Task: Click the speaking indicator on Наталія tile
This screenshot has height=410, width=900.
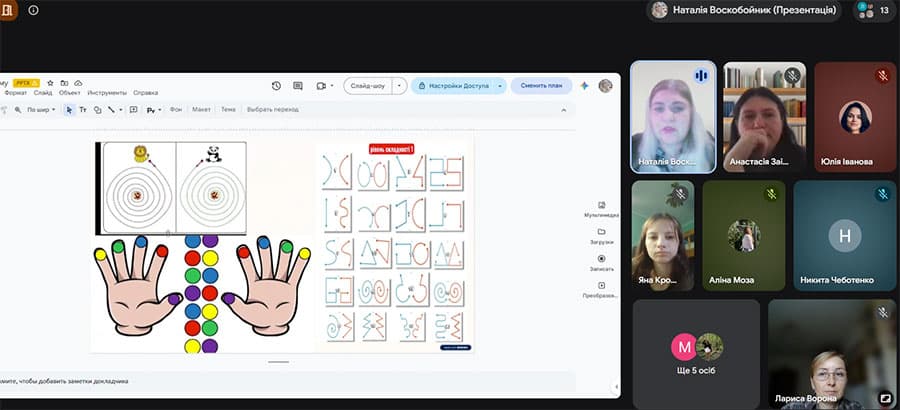Action: point(701,75)
